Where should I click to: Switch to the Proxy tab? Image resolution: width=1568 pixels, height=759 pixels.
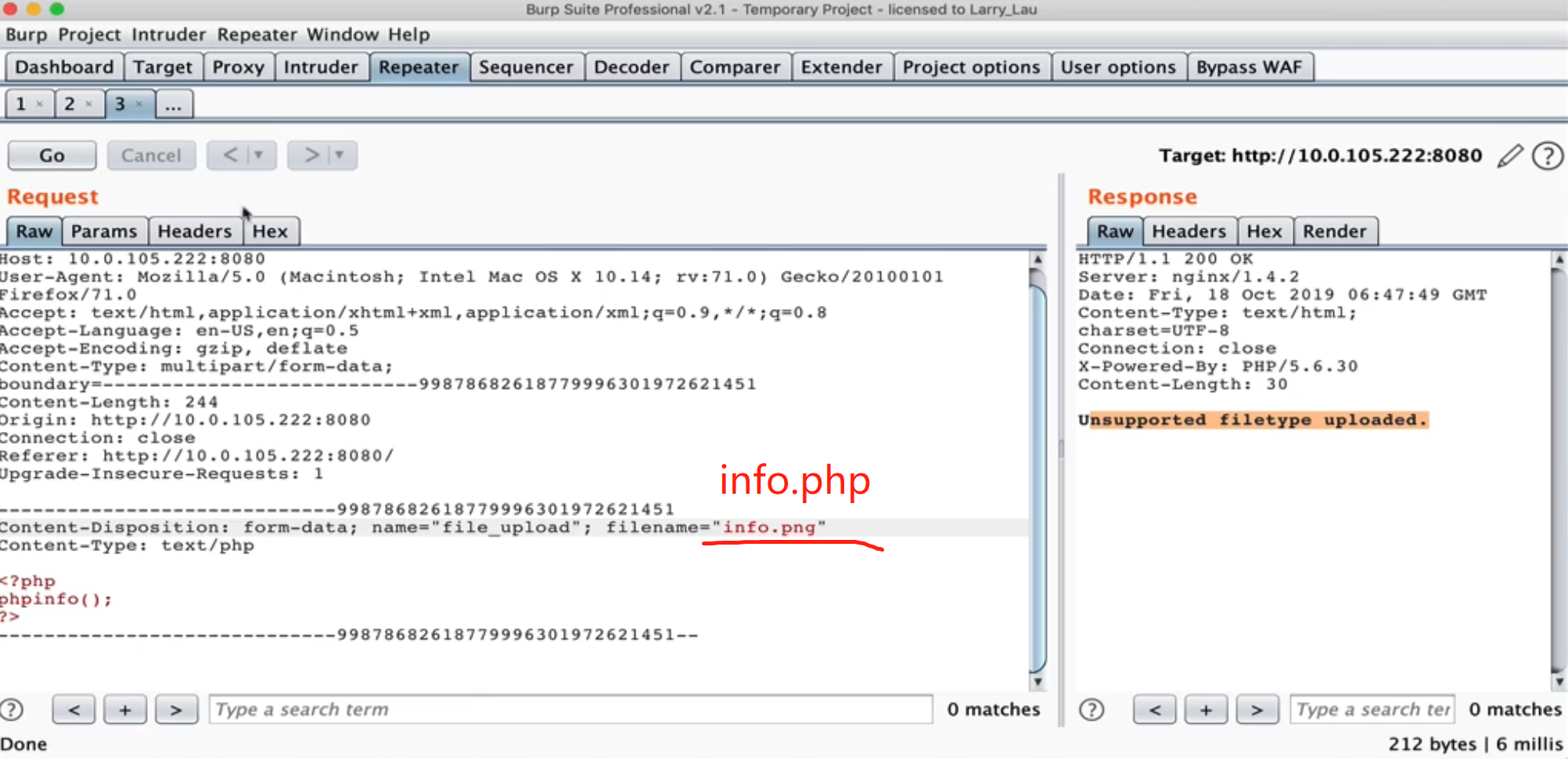[239, 67]
